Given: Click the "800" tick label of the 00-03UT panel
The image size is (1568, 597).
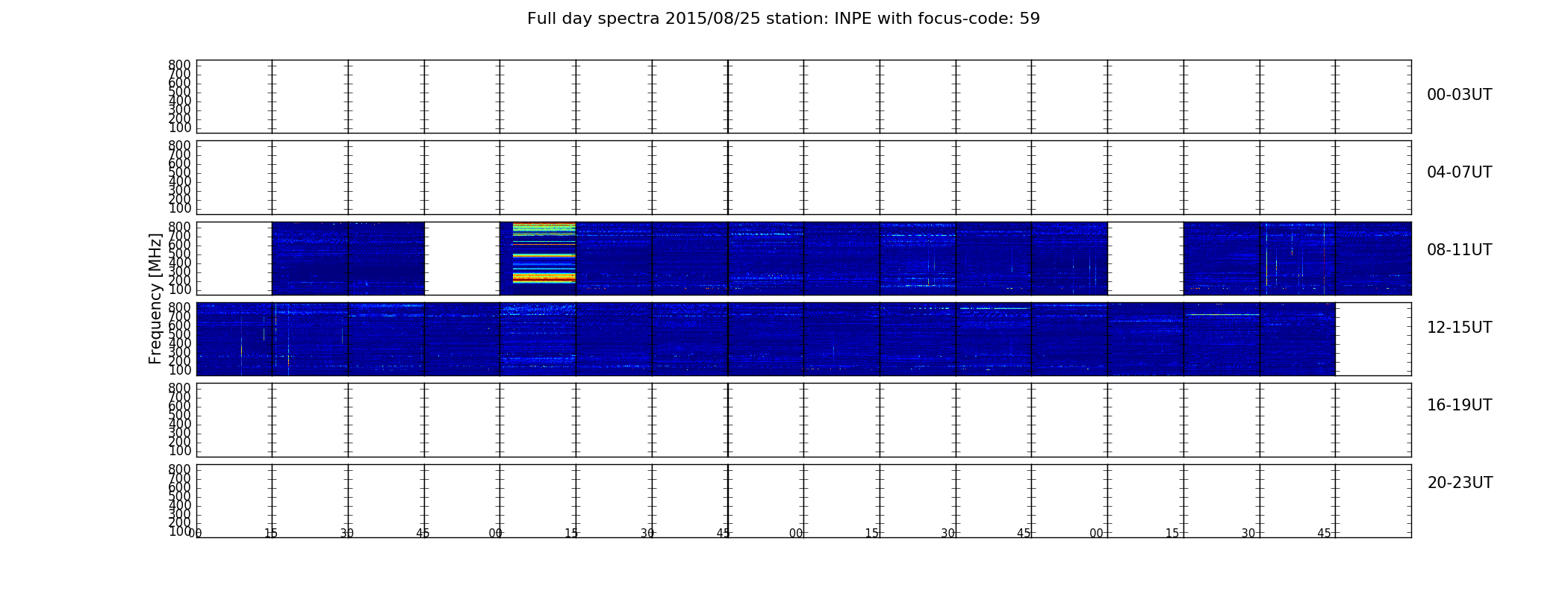Looking at the screenshot, I should [179, 65].
